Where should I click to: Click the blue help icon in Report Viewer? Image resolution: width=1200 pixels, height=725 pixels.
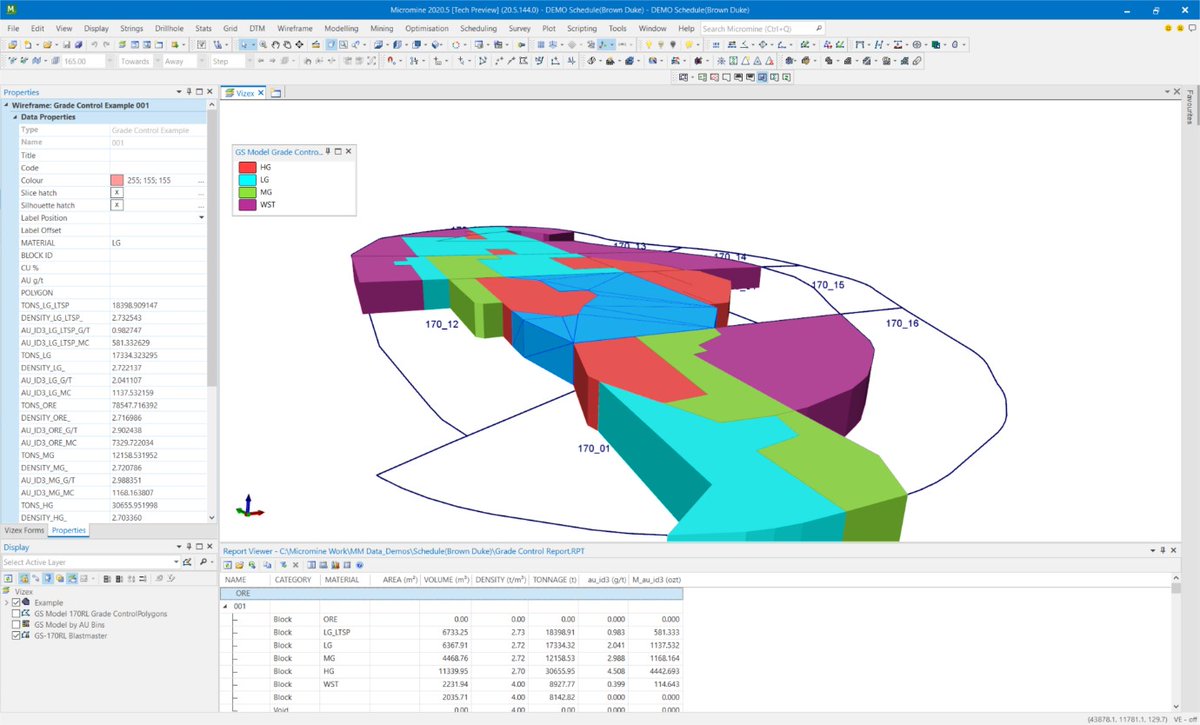pyautogui.click(x=359, y=565)
